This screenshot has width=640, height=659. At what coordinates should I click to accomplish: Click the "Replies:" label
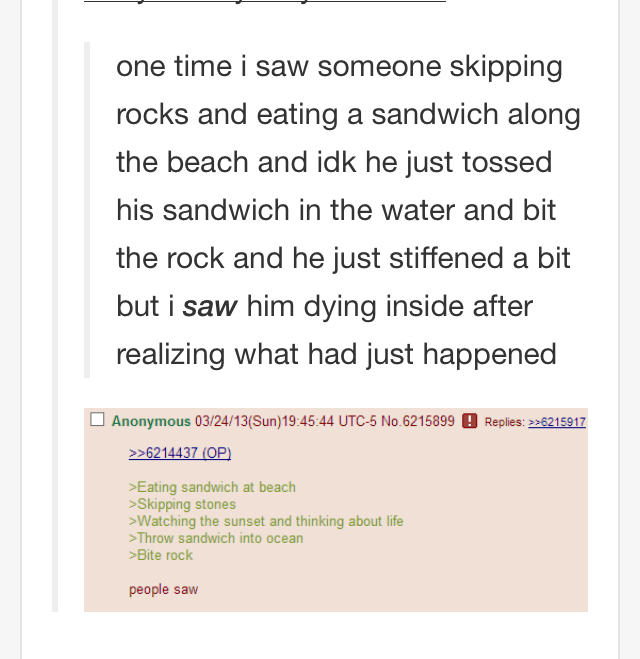click(x=505, y=422)
